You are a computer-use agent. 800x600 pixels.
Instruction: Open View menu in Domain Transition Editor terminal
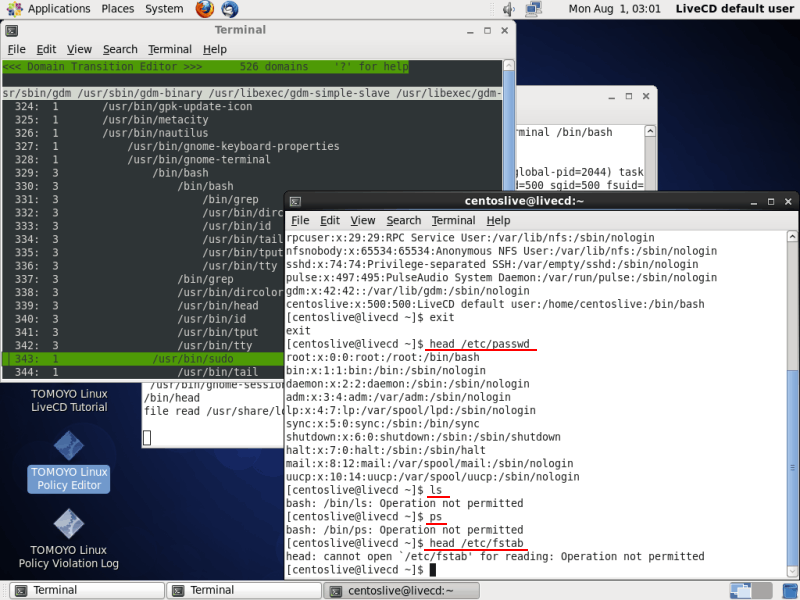pyautogui.click(x=79, y=49)
